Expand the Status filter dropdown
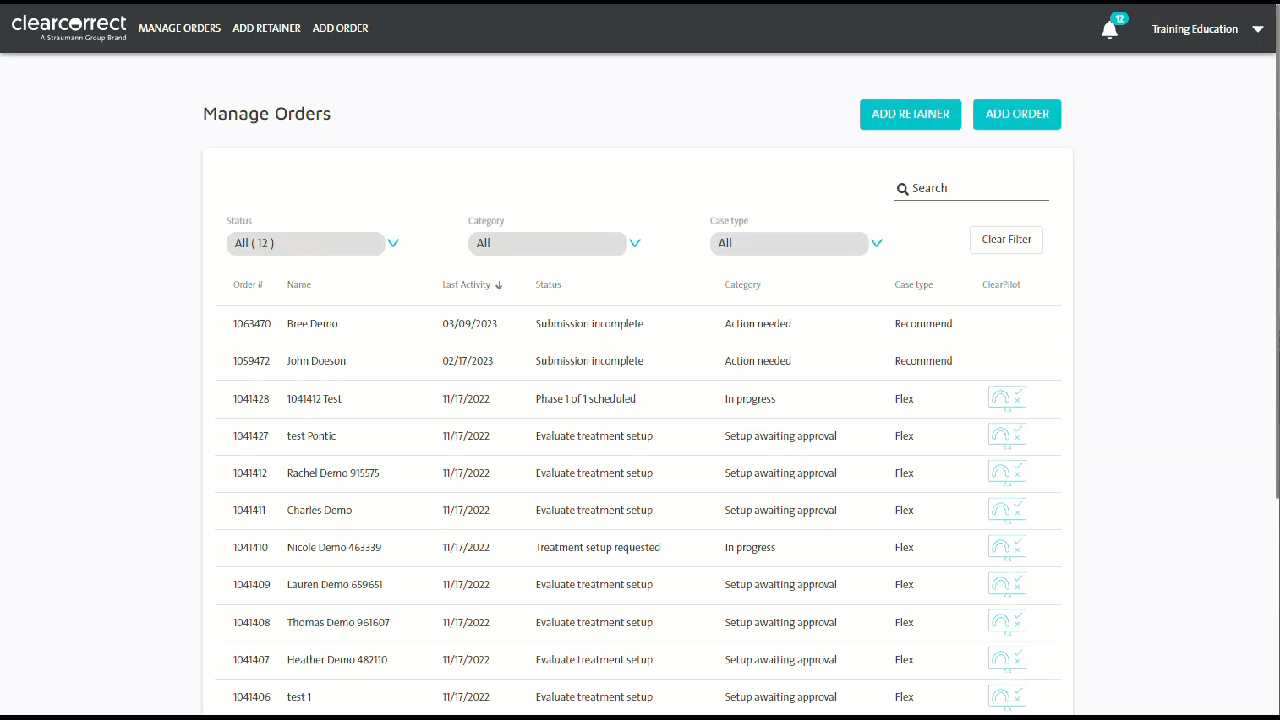 tap(393, 243)
